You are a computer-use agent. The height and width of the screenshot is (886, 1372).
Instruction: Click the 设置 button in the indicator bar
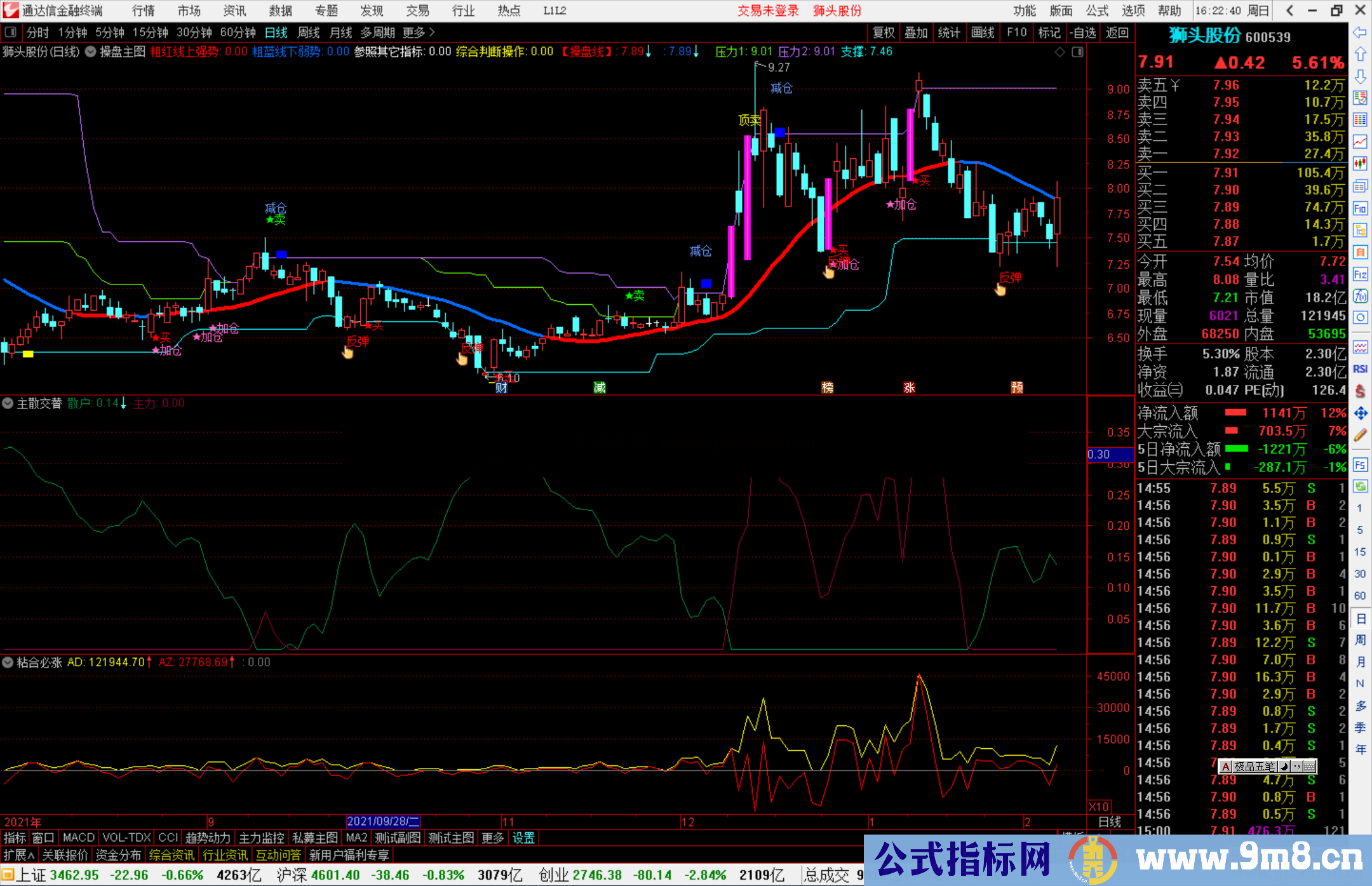522,838
